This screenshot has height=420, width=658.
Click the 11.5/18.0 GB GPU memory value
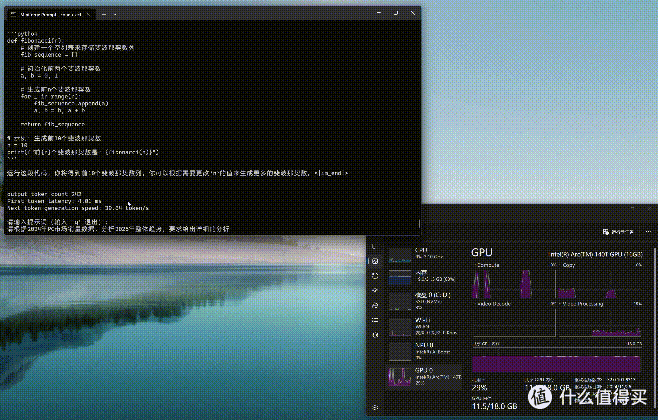coord(494,406)
